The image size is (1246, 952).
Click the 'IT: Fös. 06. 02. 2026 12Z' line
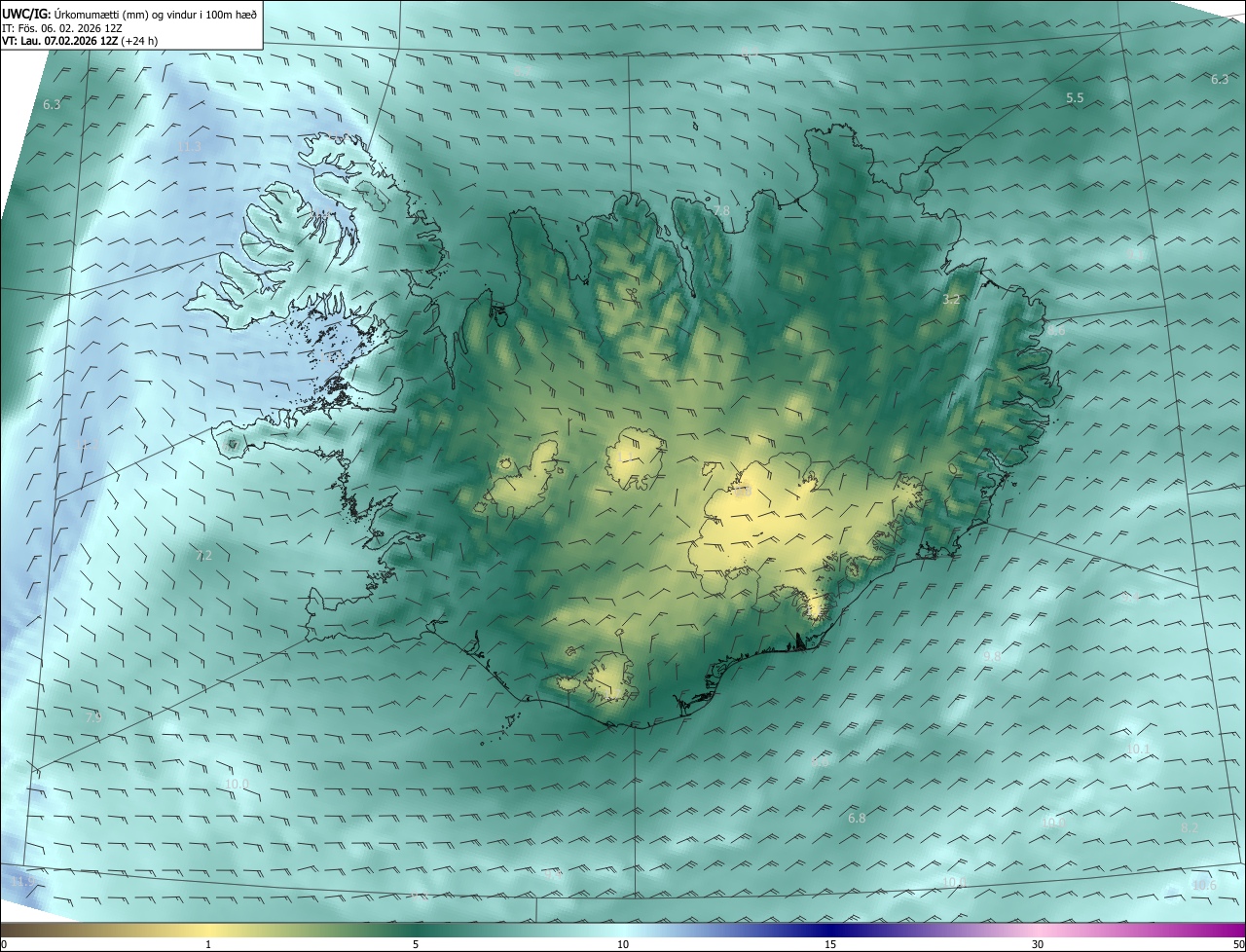pos(61,28)
